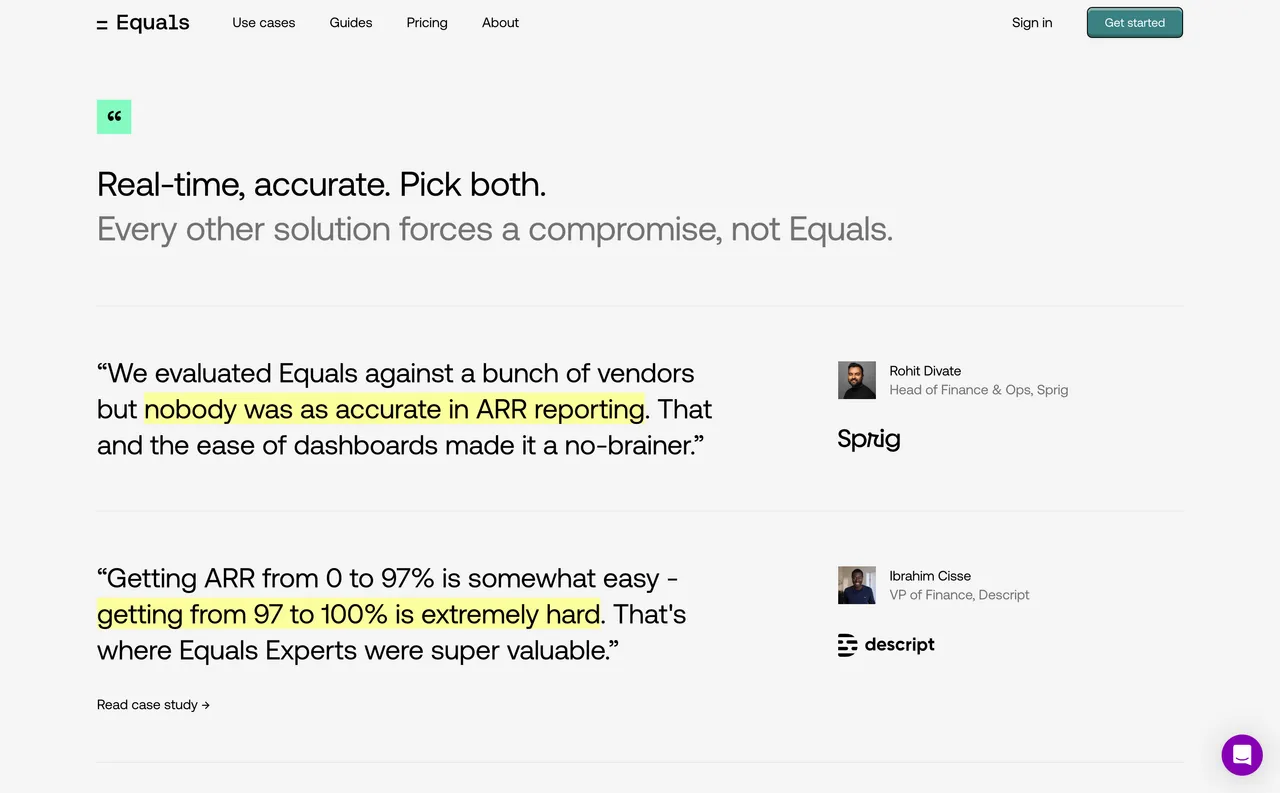1280x793 pixels.
Task: Go to the Guides page
Action: (x=351, y=23)
